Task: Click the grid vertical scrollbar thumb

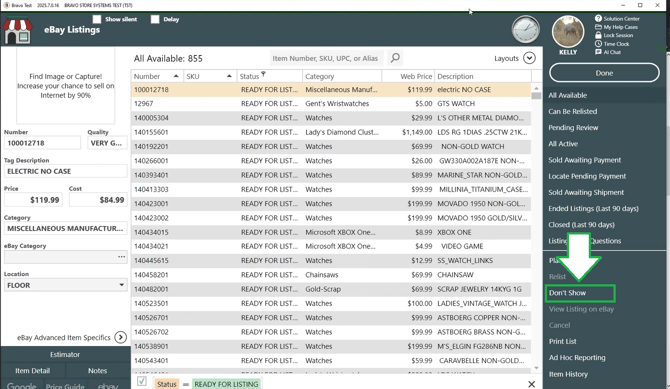Action: click(x=536, y=96)
